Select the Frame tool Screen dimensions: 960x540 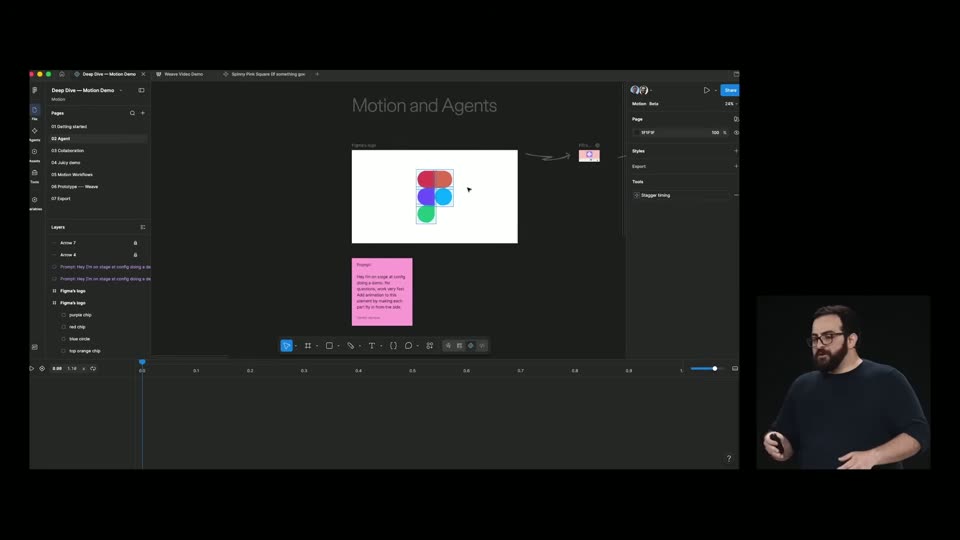[x=308, y=346]
